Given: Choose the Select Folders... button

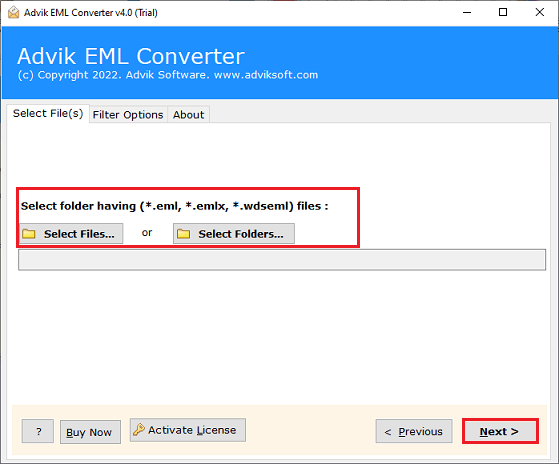Looking at the screenshot, I should point(234,234).
